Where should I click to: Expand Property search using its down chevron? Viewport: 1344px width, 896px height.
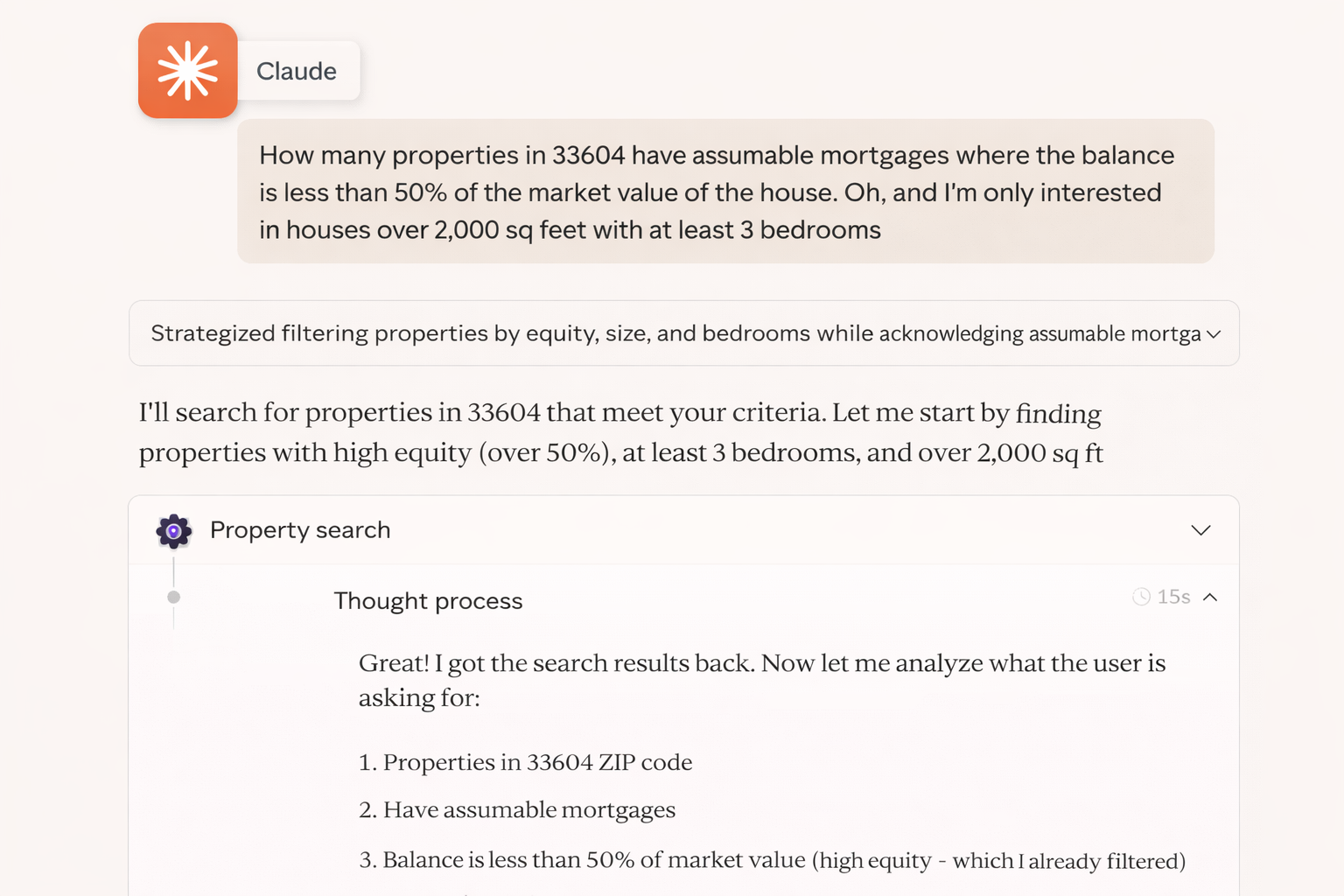pos(1200,530)
